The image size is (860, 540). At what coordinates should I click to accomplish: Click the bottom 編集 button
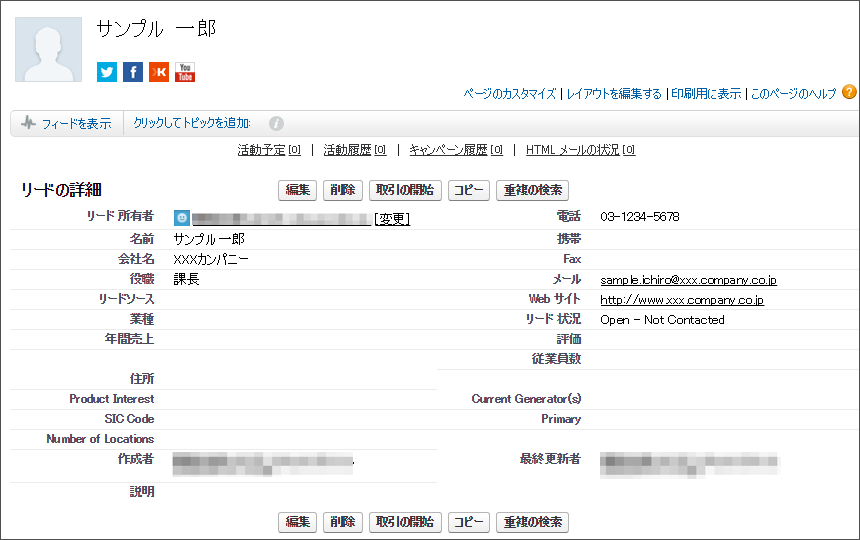pyautogui.click(x=298, y=522)
